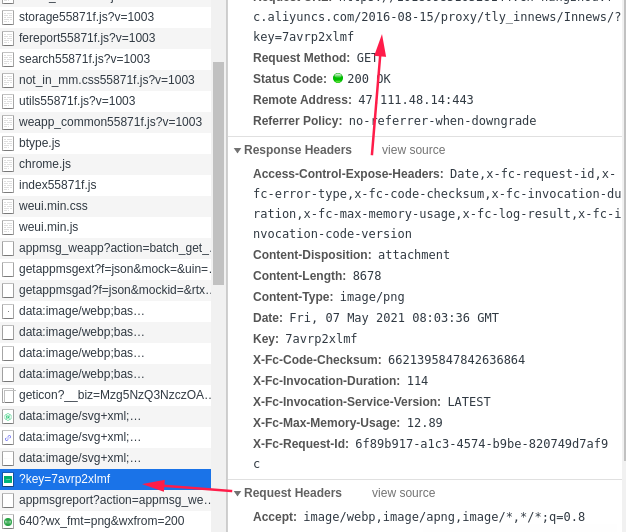Click script icon next to btype.js
The height and width of the screenshot is (532, 626).
point(8,143)
